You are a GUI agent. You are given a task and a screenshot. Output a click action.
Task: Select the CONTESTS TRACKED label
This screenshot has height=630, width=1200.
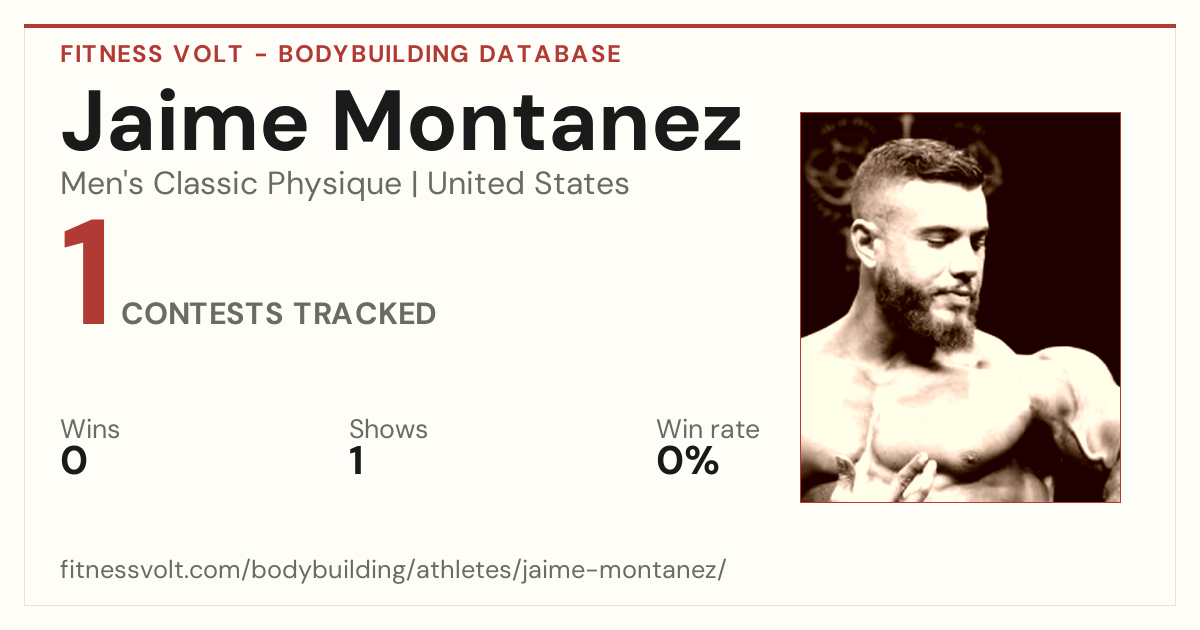[279, 314]
